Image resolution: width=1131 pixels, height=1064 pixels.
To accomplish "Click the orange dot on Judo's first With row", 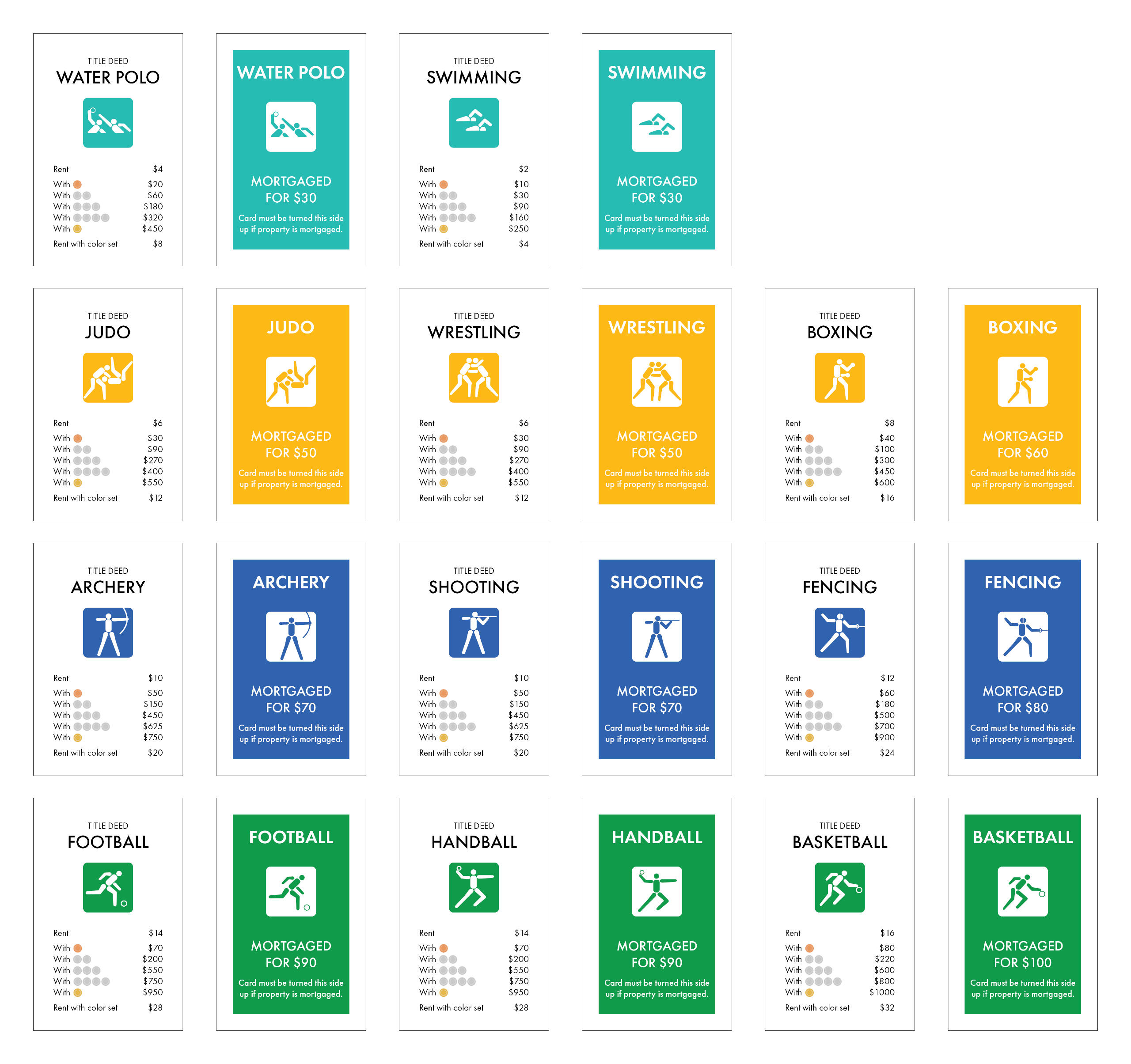I will tap(78, 439).
